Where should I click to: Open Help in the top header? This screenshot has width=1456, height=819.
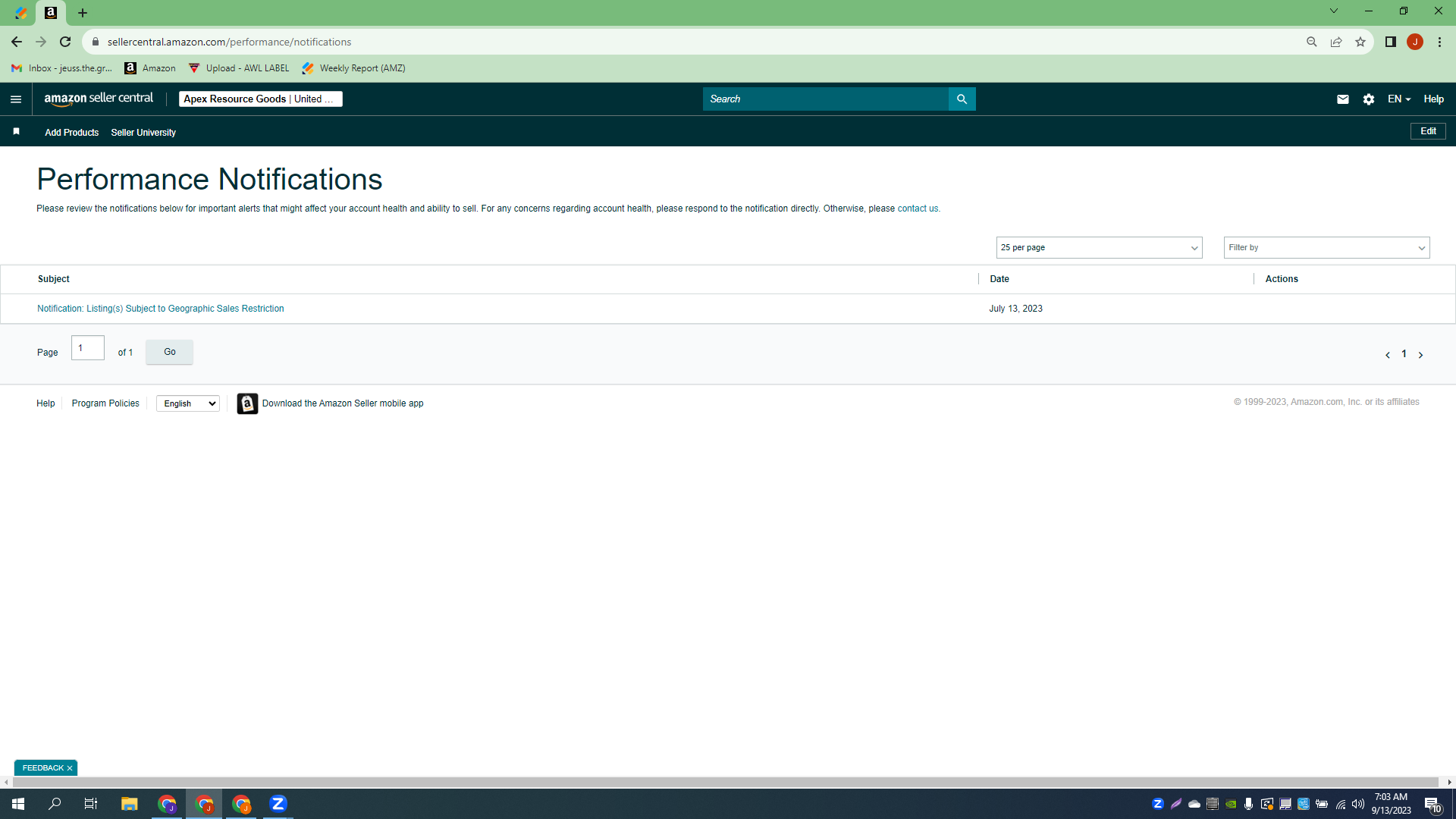click(x=1433, y=99)
